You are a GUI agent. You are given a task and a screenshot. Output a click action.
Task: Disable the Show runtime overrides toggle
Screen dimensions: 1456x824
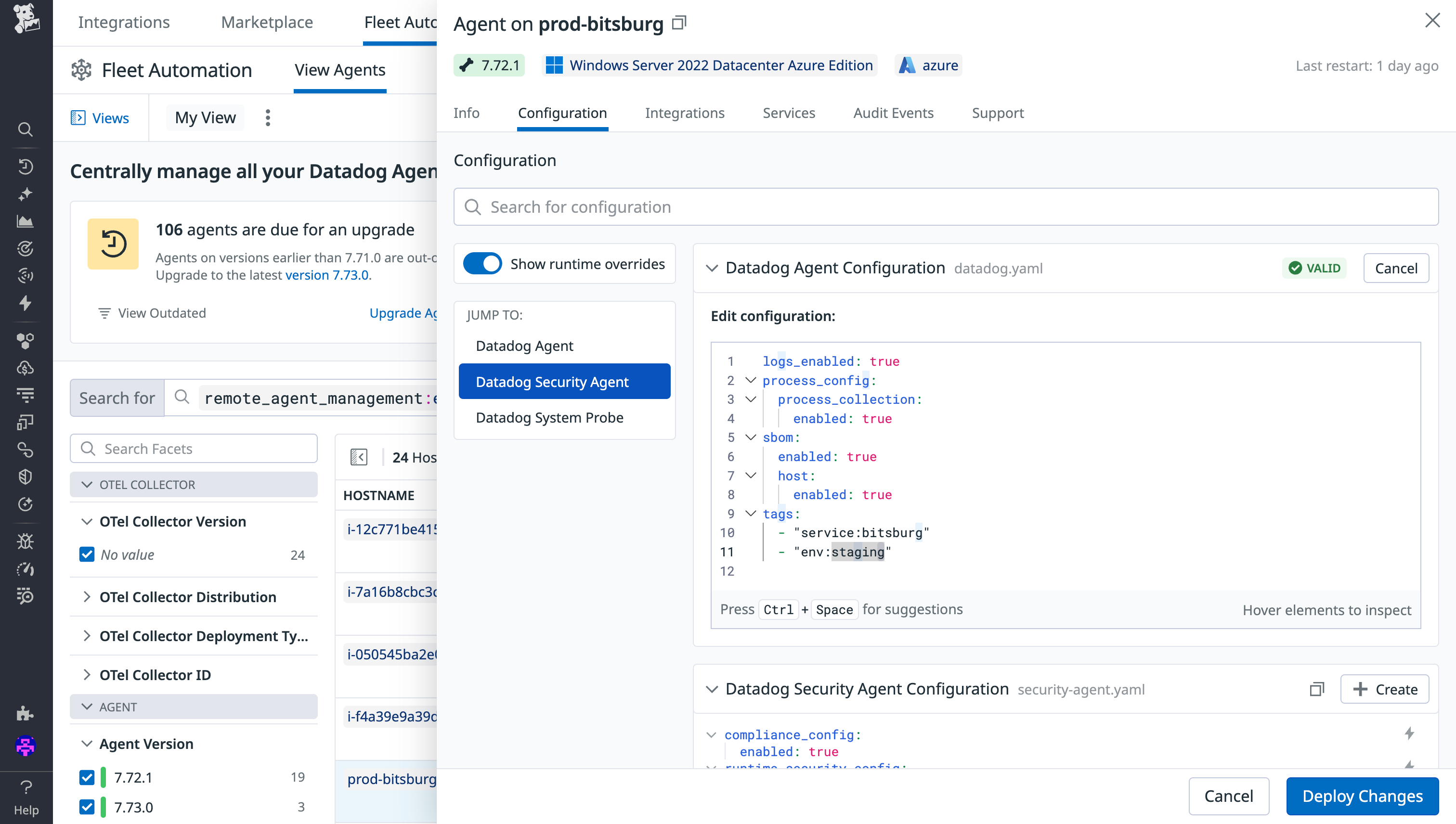point(482,263)
